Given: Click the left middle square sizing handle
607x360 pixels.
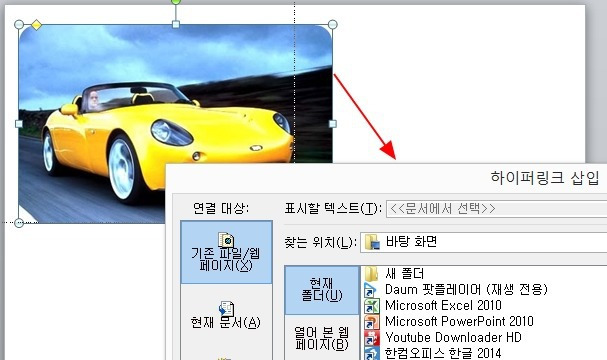Looking at the screenshot, I should point(19,124).
